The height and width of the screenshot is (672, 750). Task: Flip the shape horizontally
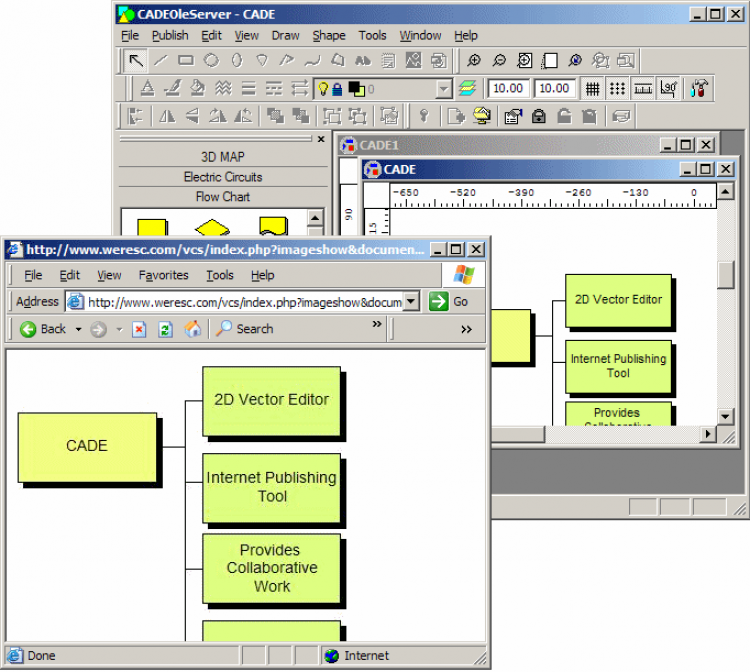(167, 116)
